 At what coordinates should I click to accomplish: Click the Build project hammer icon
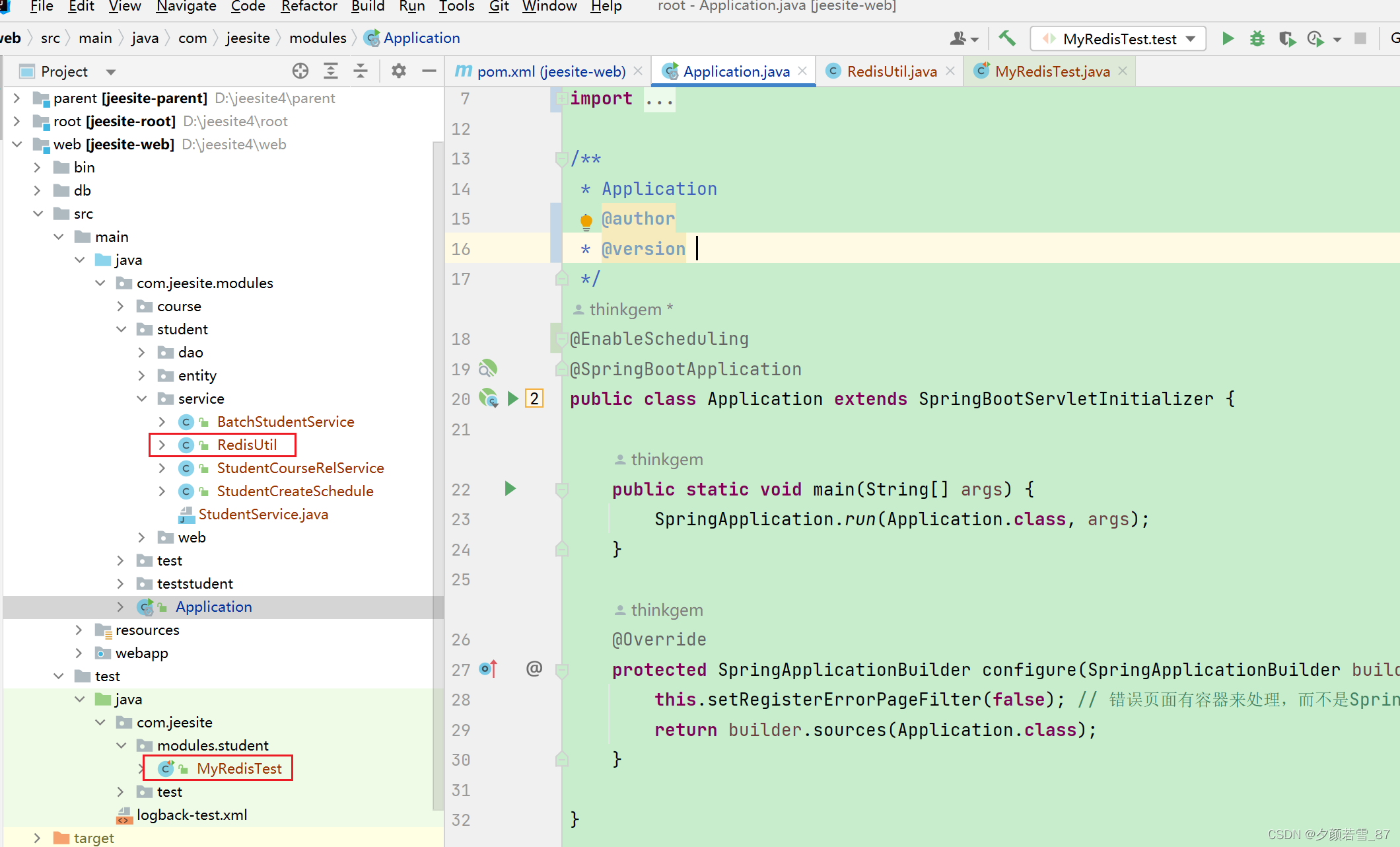point(1006,38)
